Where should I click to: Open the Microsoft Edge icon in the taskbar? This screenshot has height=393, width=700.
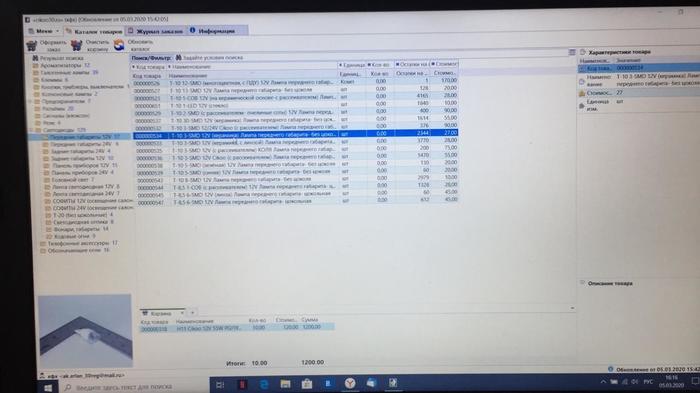tap(264, 384)
